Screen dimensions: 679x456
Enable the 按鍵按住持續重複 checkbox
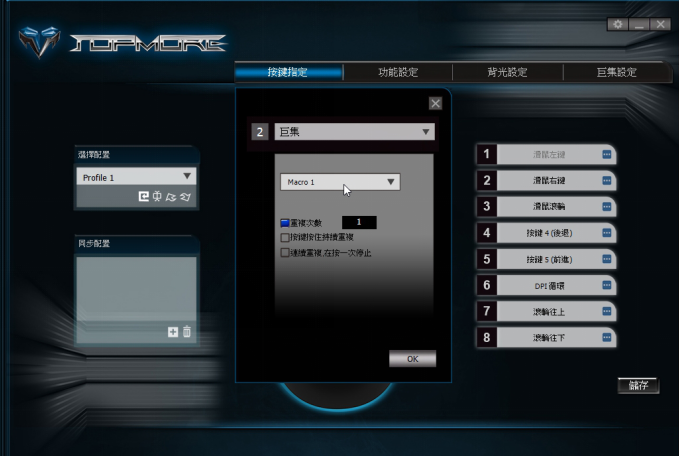285,238
